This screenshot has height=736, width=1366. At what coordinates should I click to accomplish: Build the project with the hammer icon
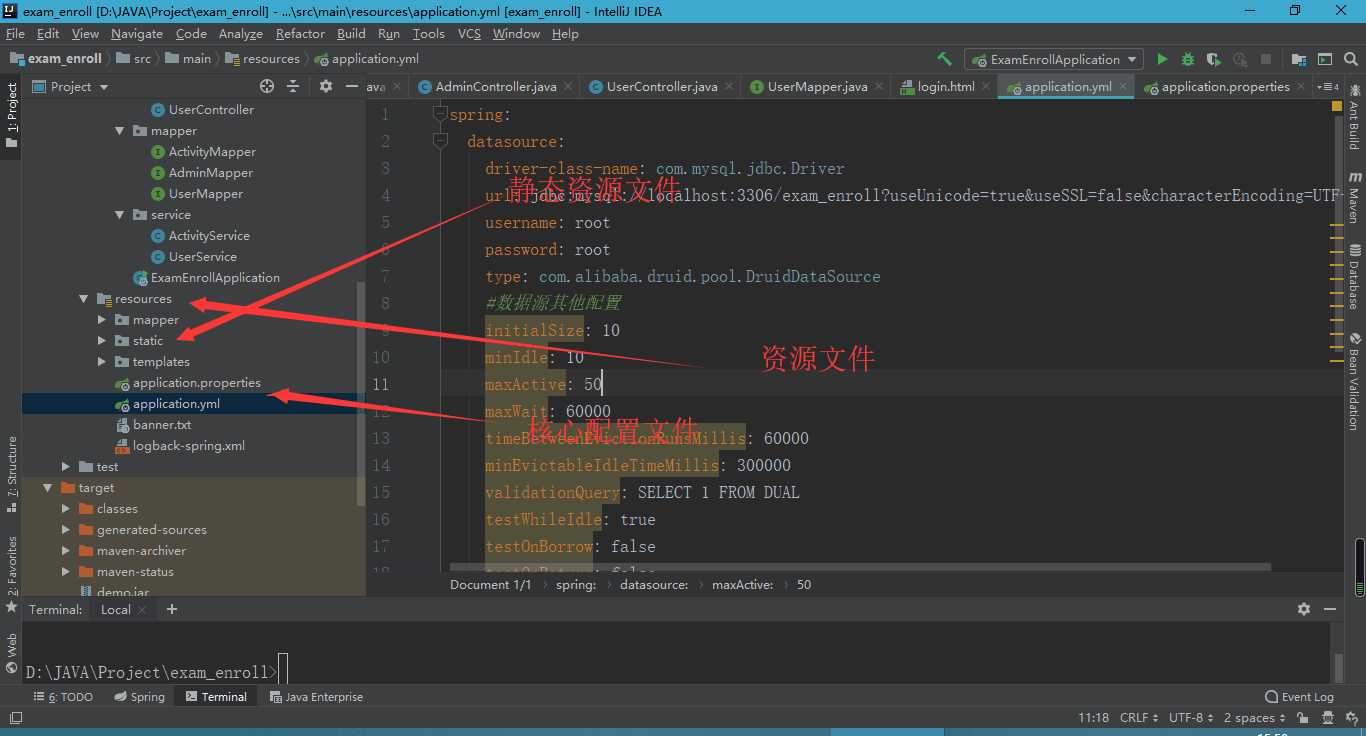[944, 59]
